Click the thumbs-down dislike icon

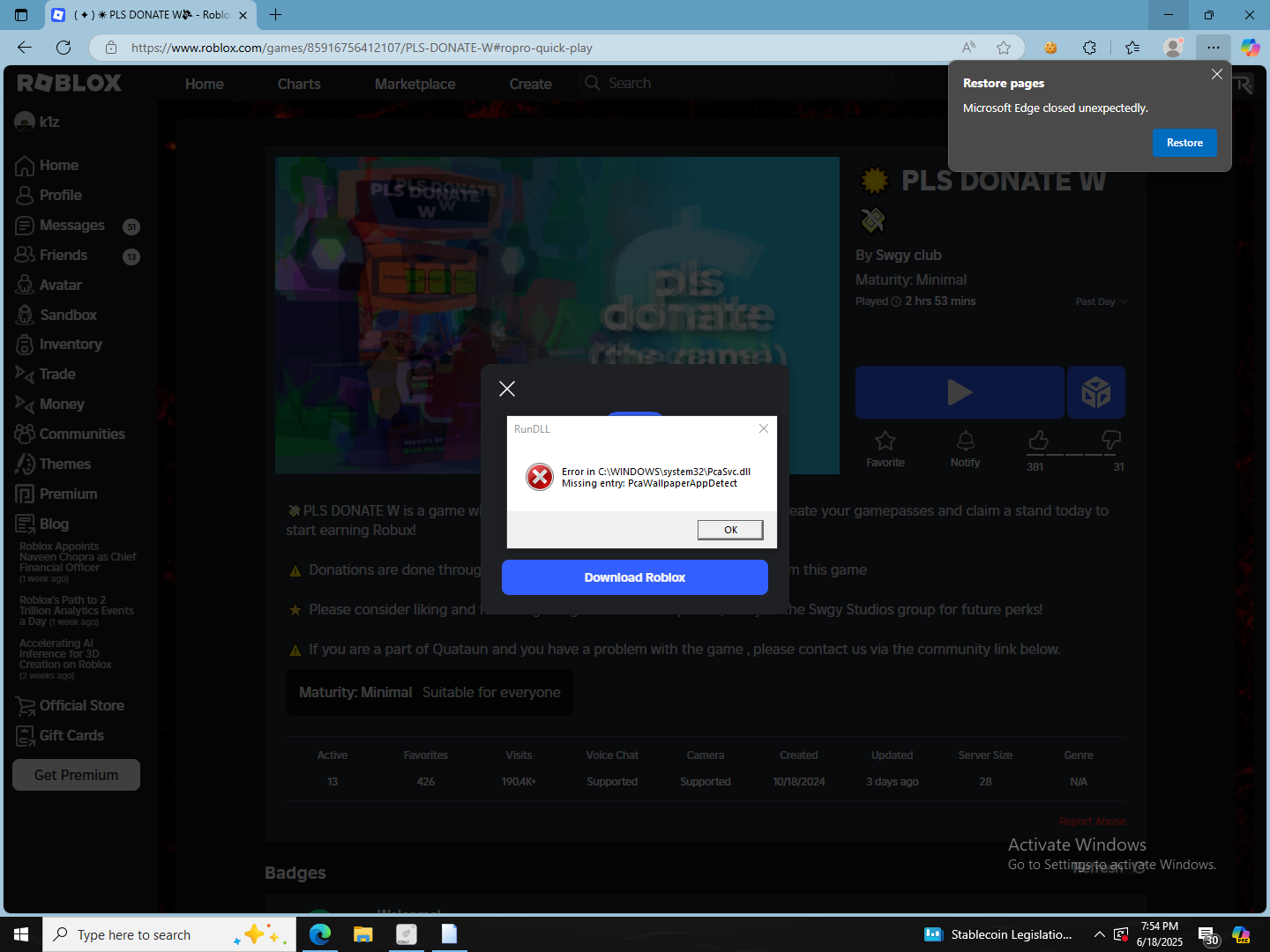(1111, 439)
